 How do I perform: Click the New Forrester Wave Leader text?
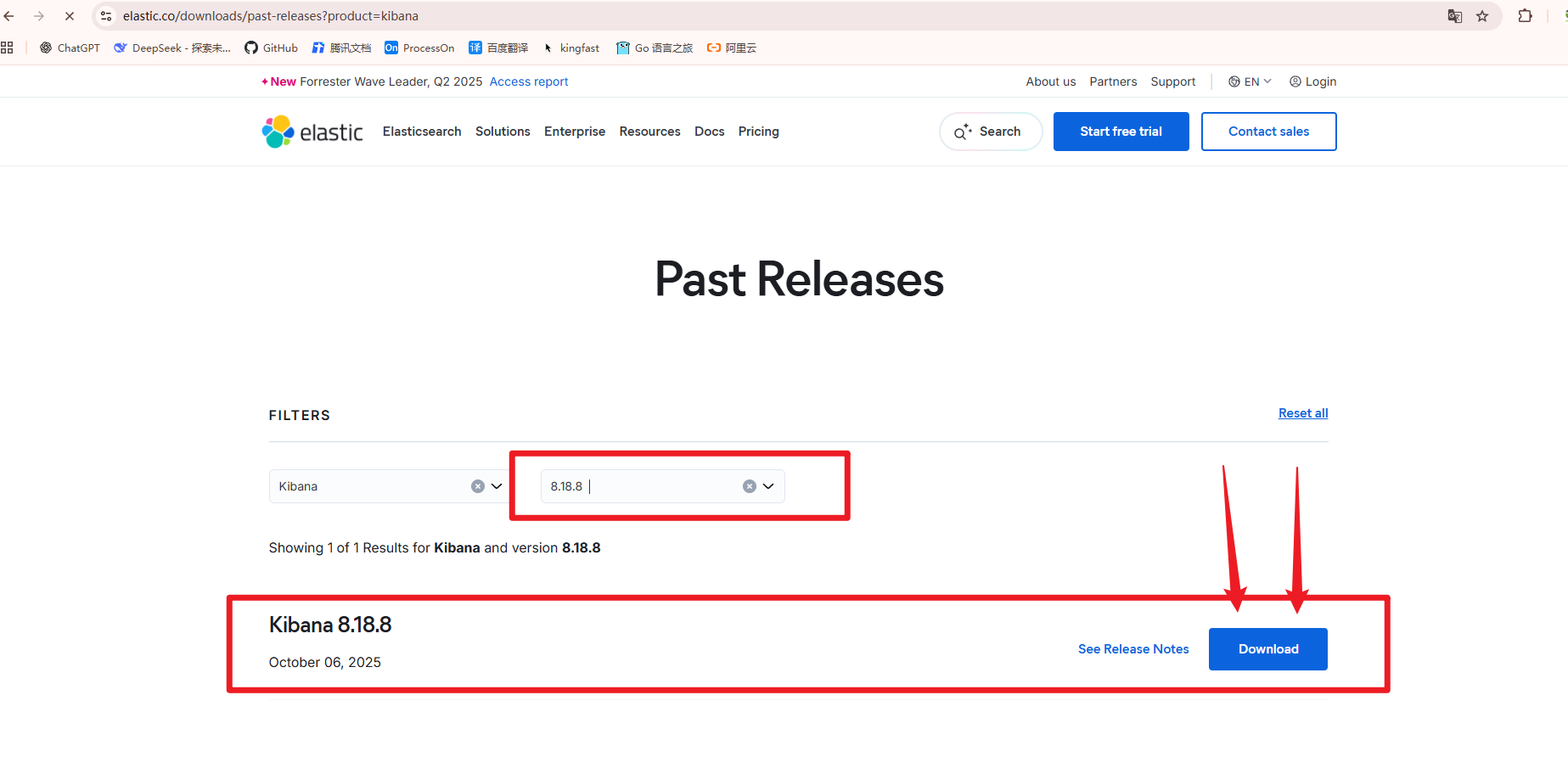[372, 81]
